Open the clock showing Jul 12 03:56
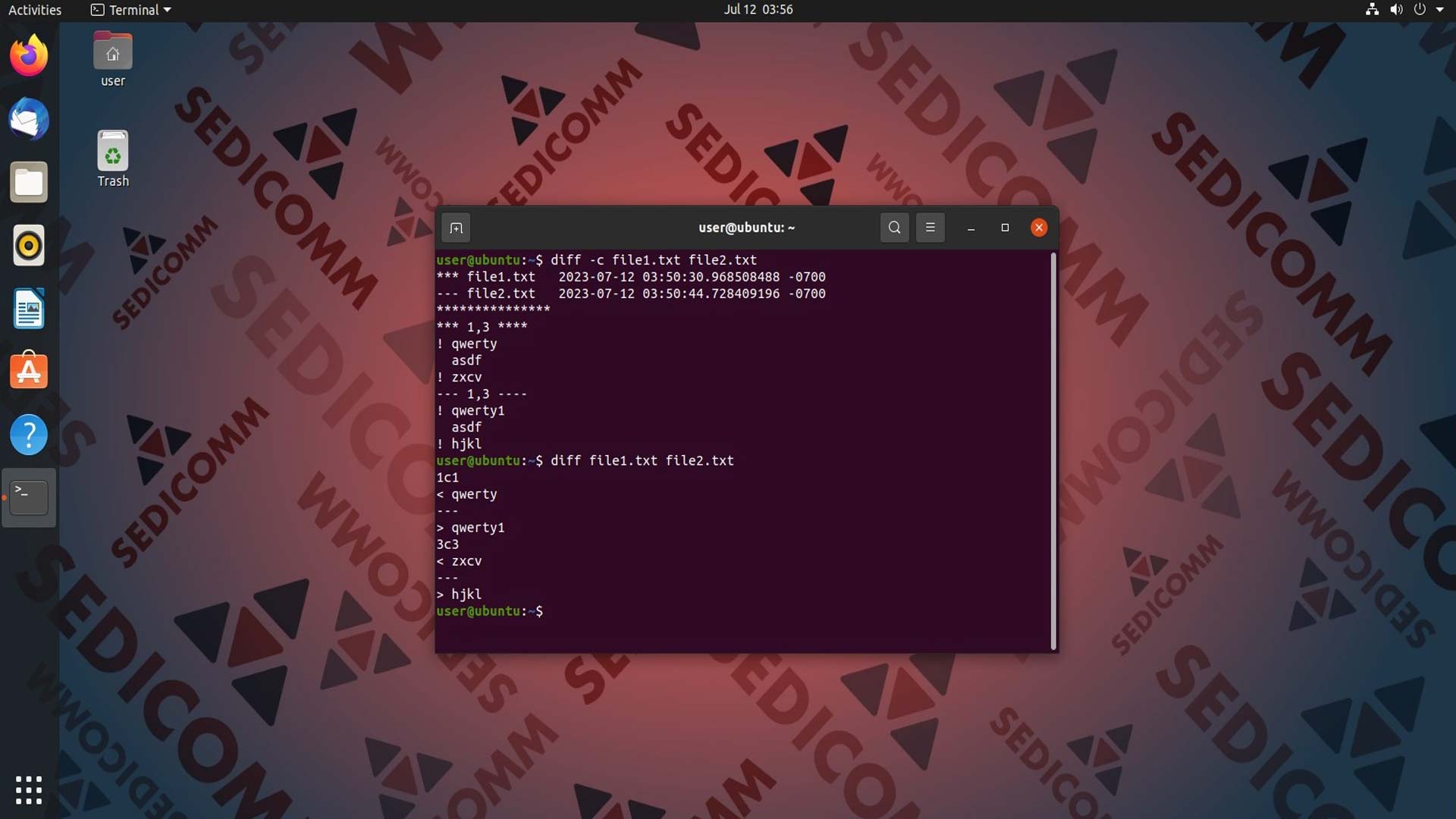This screenshot has height=819, width=1456. [x=758, y=10]
